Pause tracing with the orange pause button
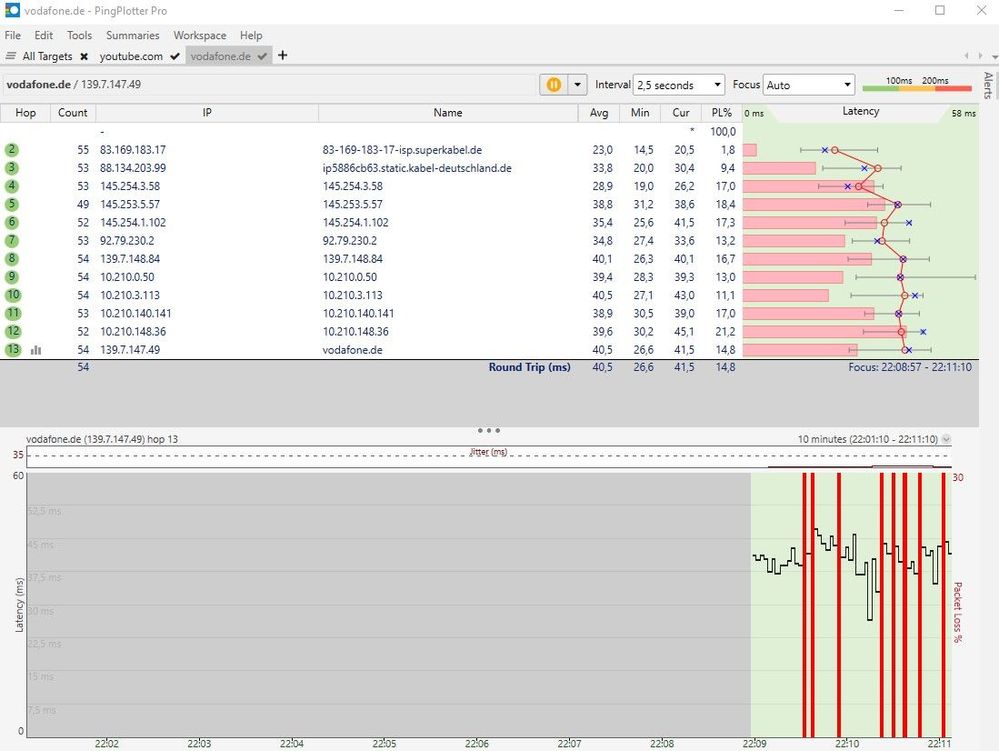The width and height of the screenshot is (999, 751). pyautogui.click(x=554, y=85)
